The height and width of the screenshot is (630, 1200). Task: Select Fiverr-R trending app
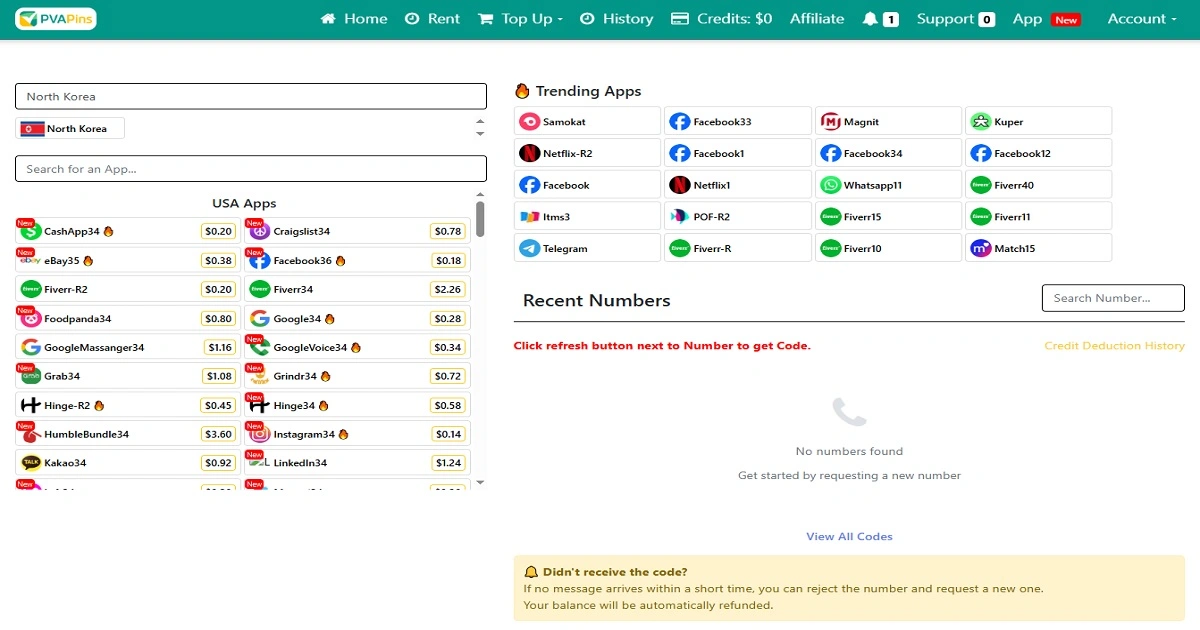pos(738,248)
